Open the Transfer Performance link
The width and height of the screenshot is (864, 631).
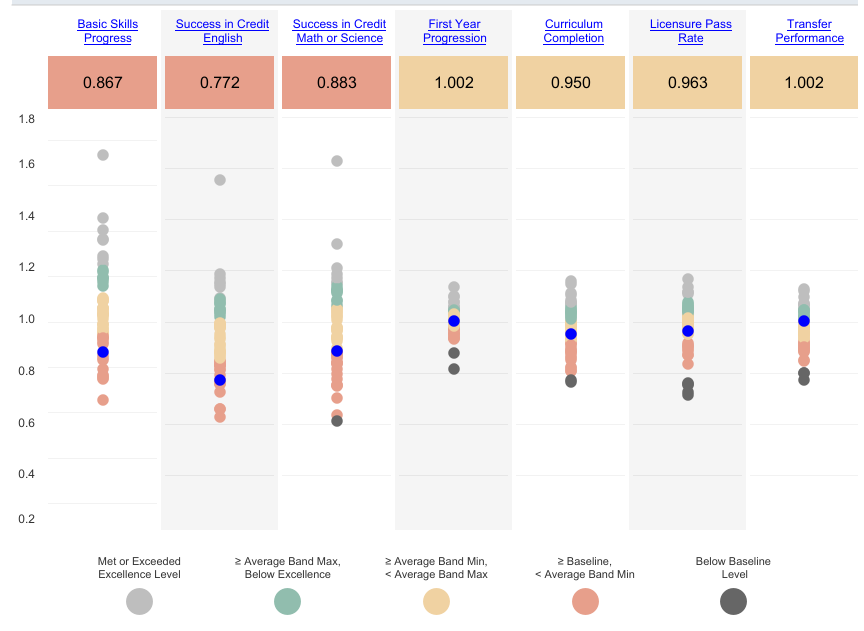pyautogui.click(x=809, y=31)
